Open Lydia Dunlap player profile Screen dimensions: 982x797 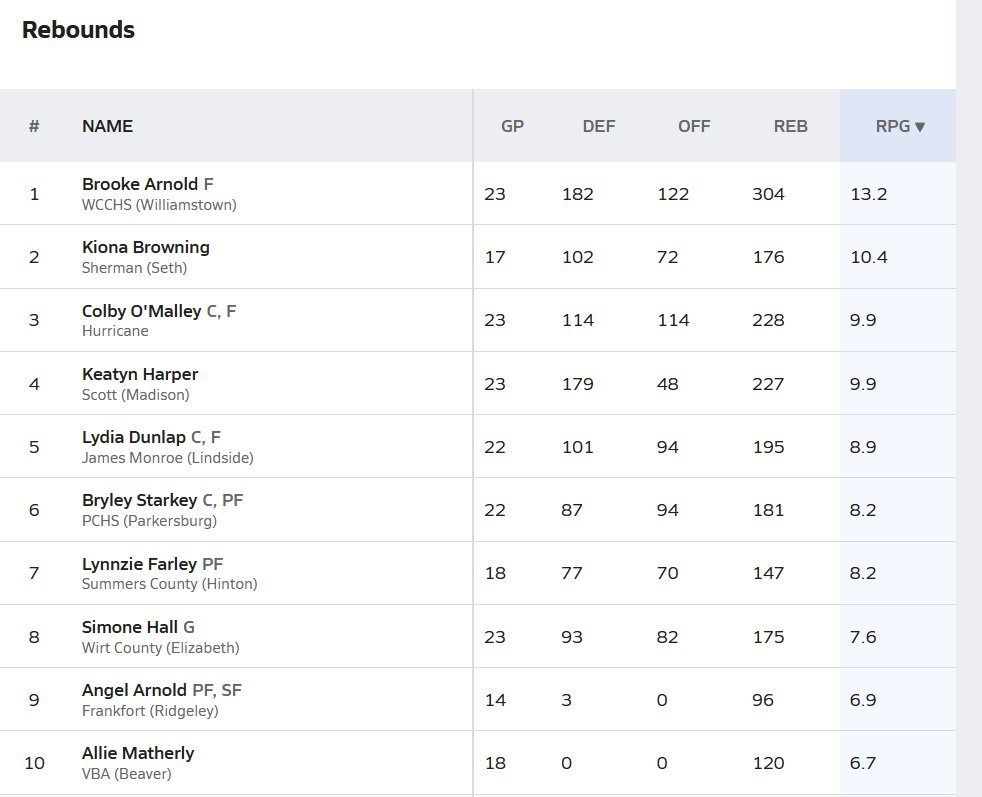133,437
